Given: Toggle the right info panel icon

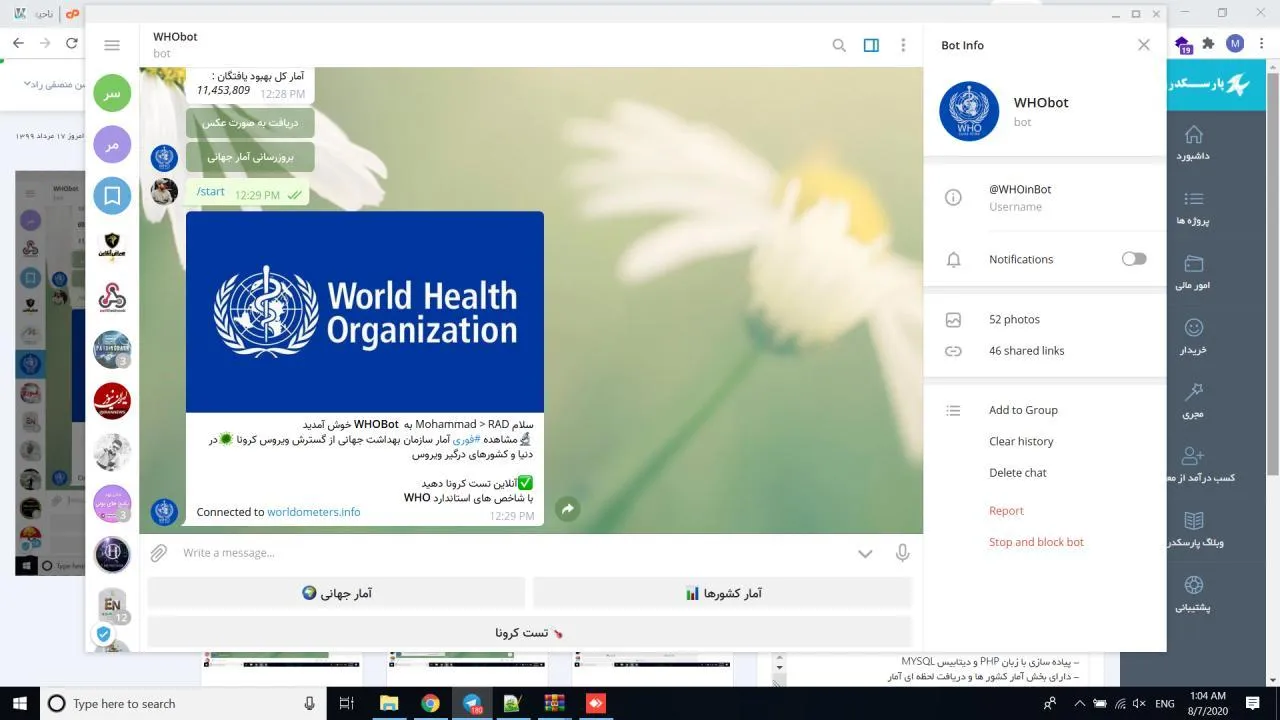Looking at the screenshot, I should pyautogui.click(x=871, y=45).
